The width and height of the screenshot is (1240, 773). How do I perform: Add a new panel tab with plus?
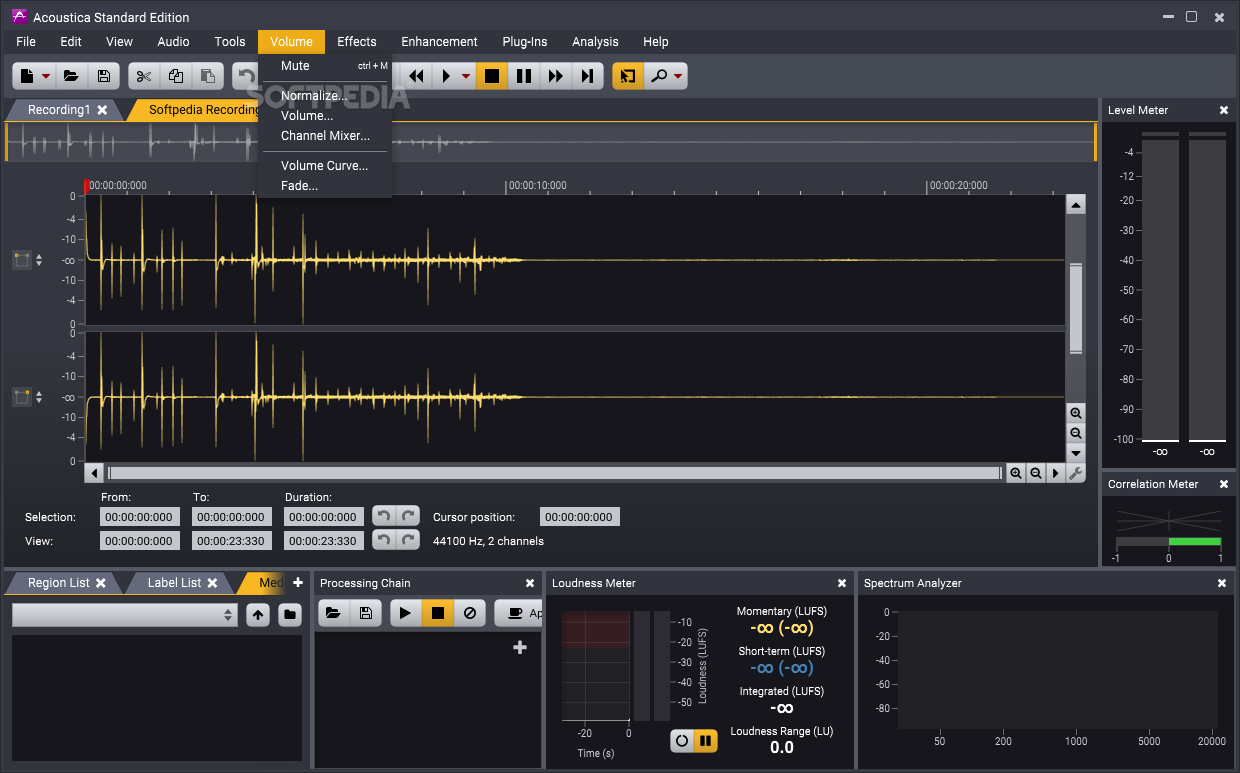297,582
